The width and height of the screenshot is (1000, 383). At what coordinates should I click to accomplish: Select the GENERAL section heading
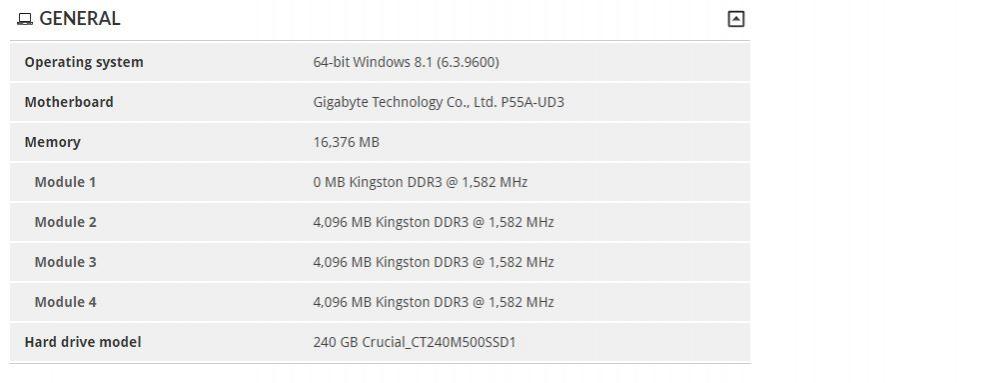pos(80,19)
